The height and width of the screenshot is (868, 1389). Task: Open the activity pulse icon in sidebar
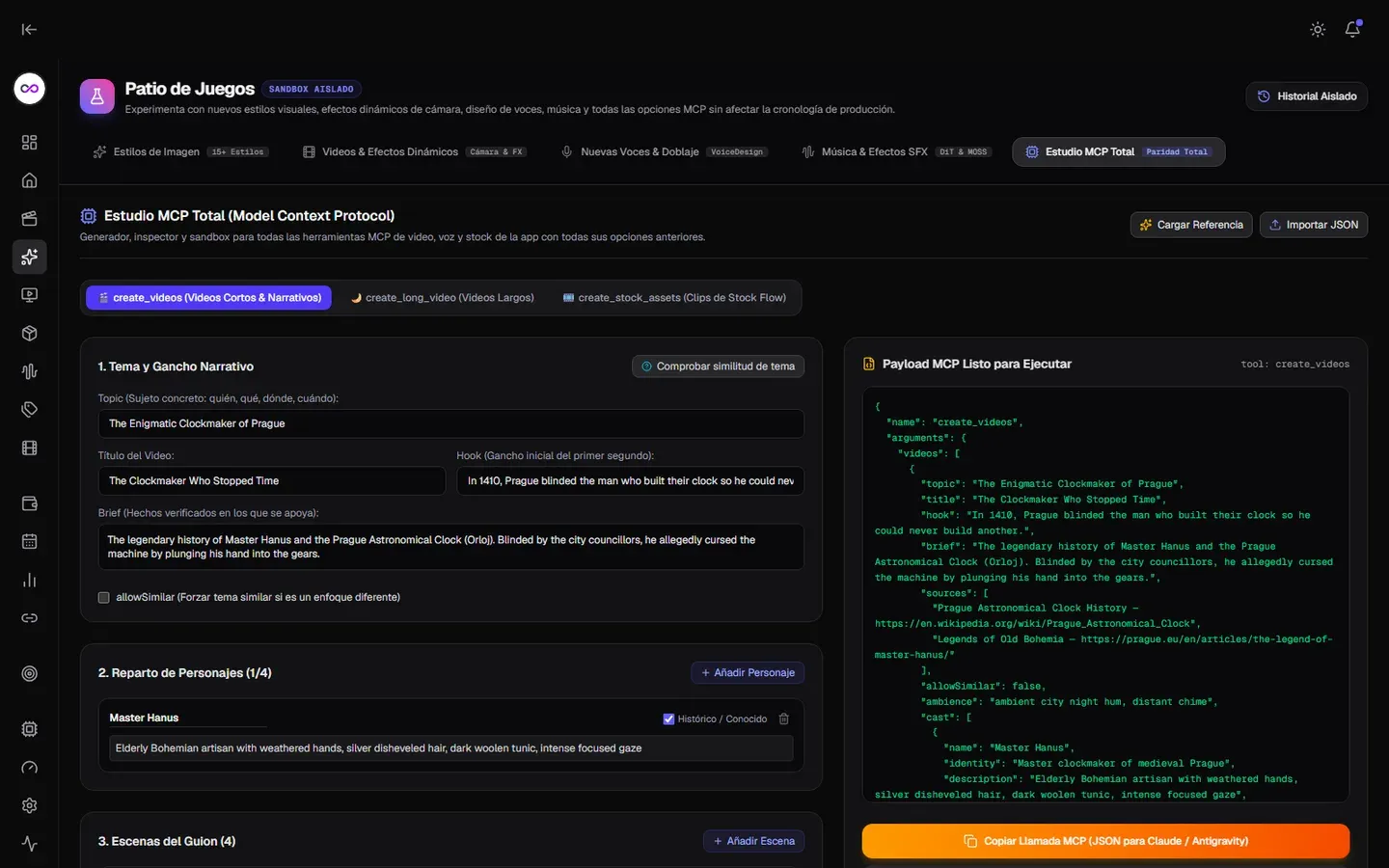pyautogui.click(x=30, y=844)
